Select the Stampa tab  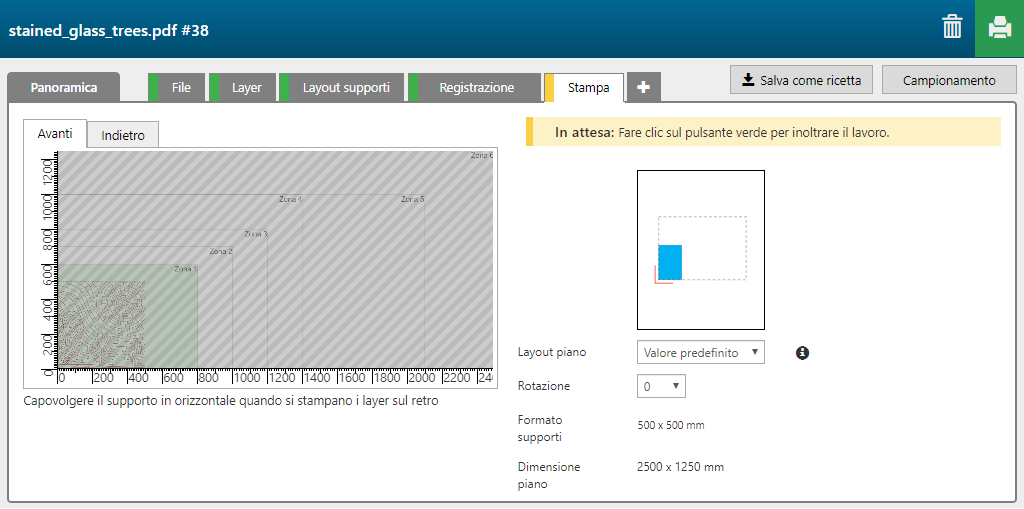(x=588, y=88)
